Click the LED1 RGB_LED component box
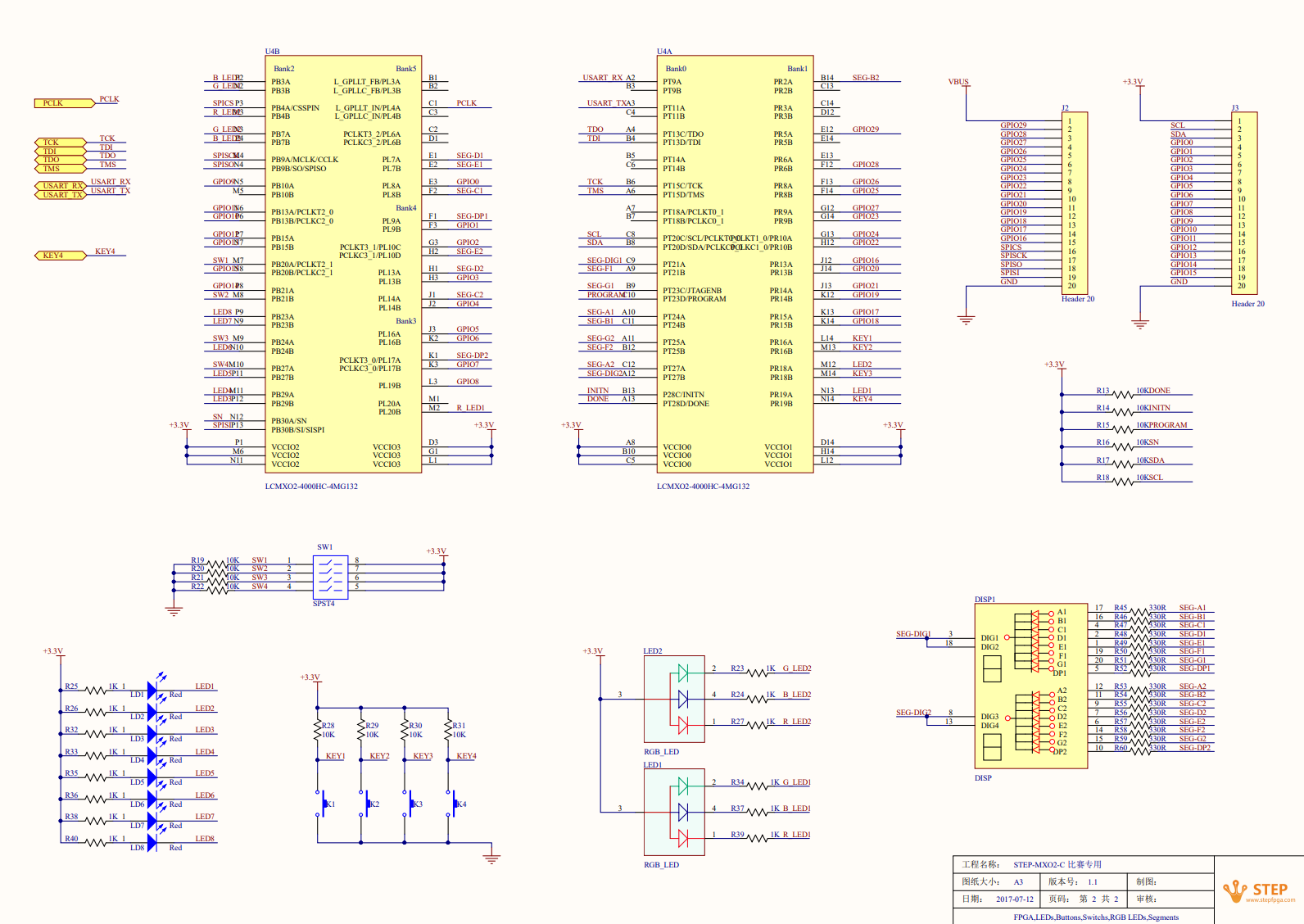 (674, 812)
